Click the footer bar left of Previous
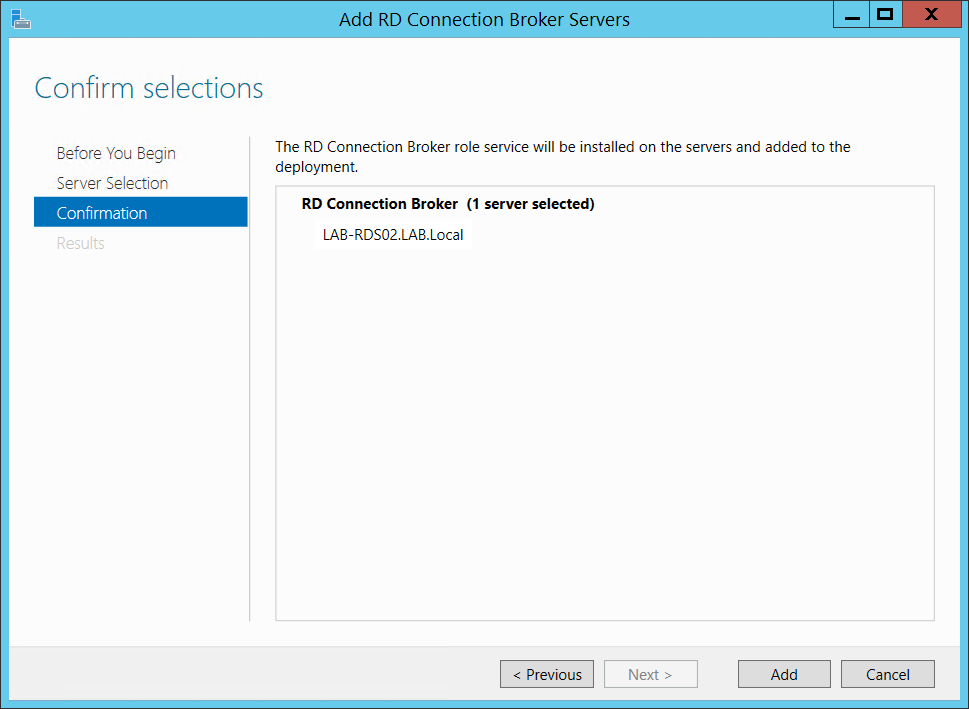Image resolution: width=969 pixels, height=709 pixels. 250,674
